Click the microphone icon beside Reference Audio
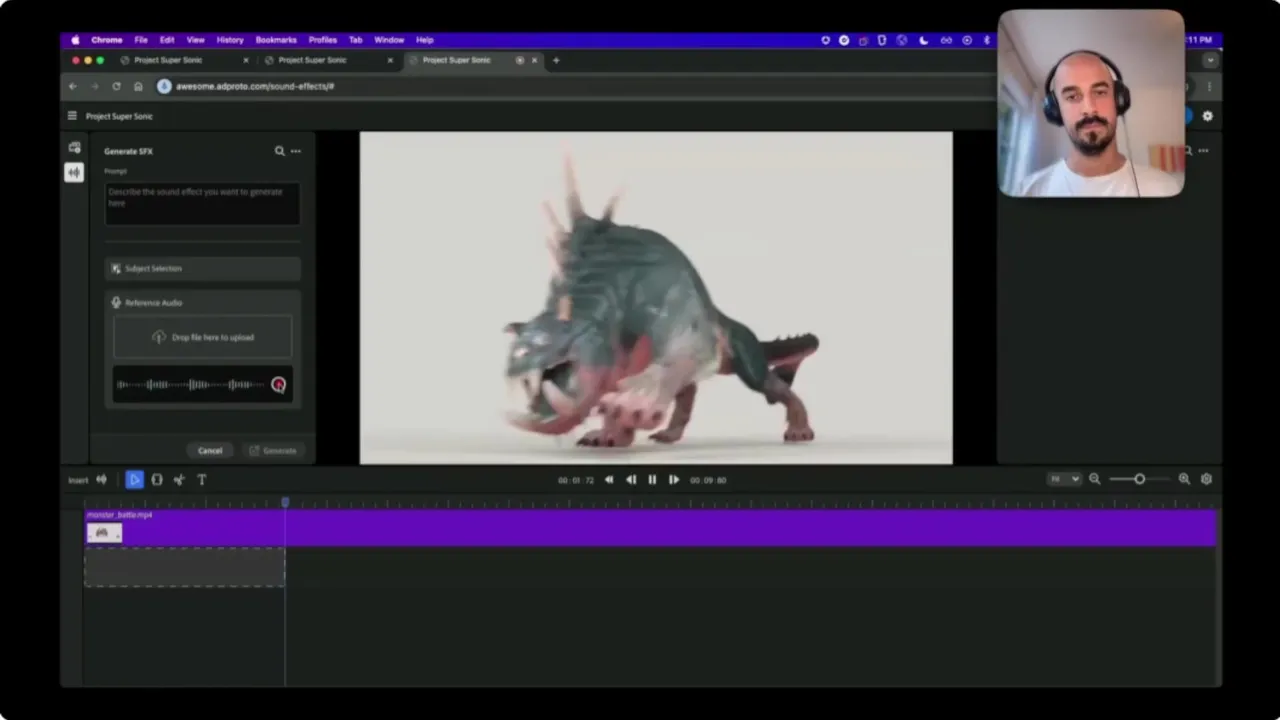The height and width of the screenshot is (720, 1280). [116, 302]
